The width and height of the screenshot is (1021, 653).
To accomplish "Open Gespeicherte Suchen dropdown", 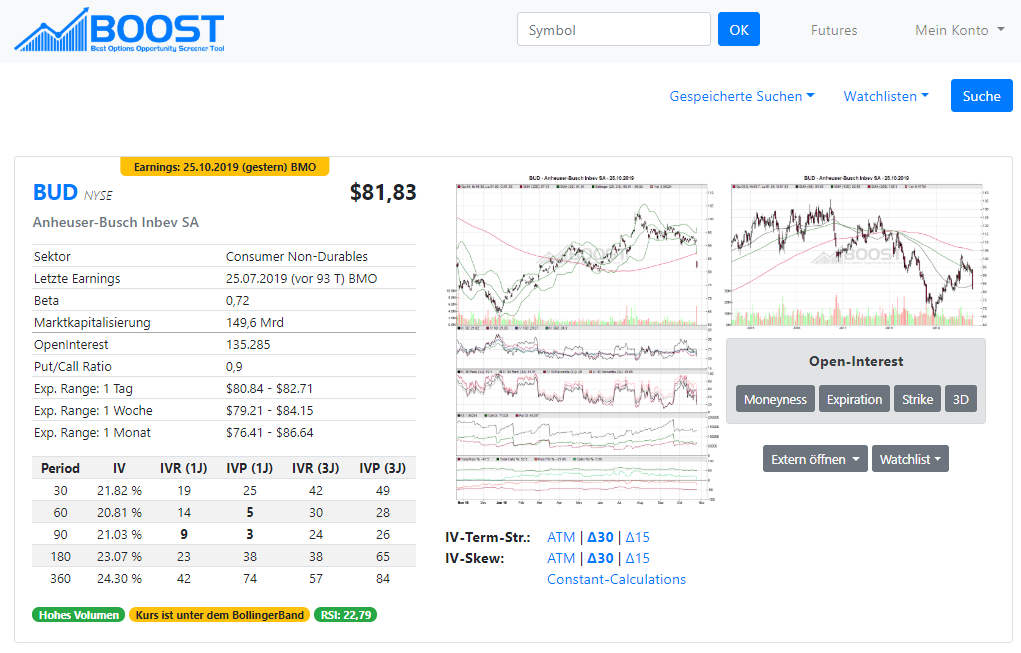I will [x=742, y=96].
